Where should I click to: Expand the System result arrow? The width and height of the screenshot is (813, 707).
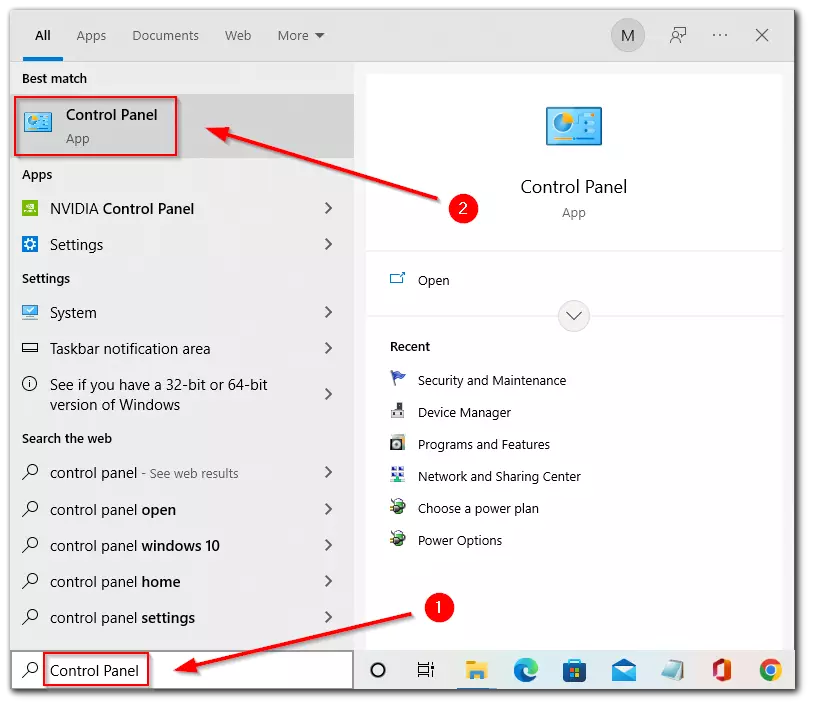[x=328, y=312]
